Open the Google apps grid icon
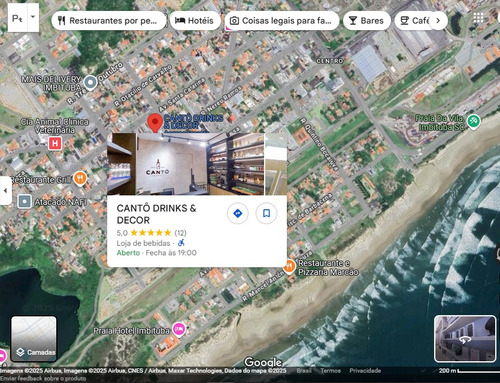This screenshot has height=383, width=500. (478, 18)
